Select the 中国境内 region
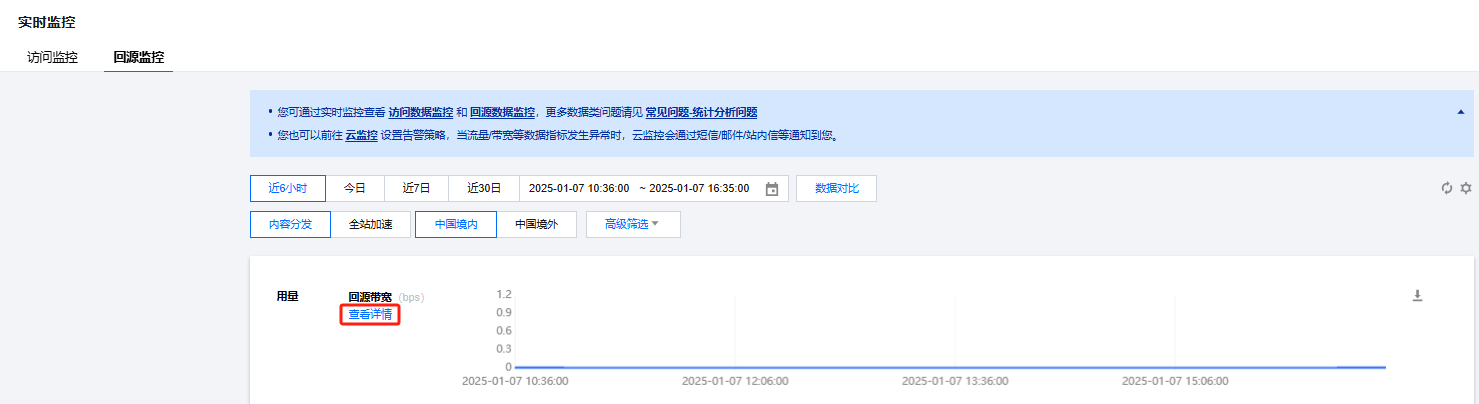 click(x=456, y=224)
